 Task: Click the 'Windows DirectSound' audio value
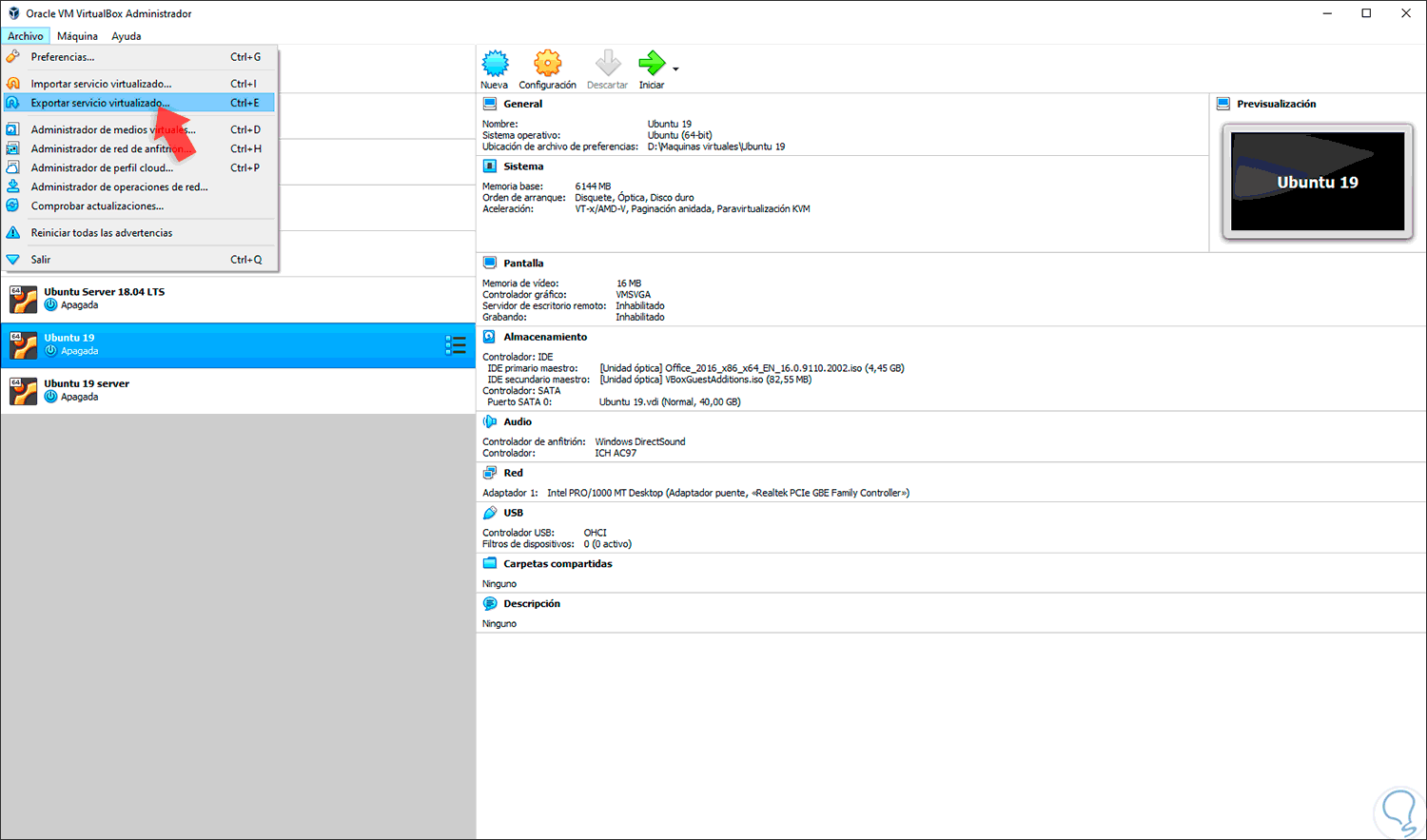[x=640, y=441]
